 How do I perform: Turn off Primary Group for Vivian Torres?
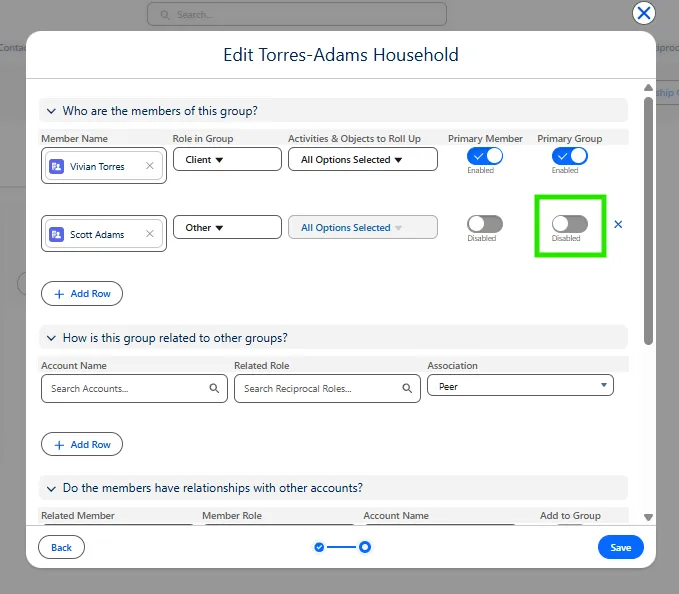tap(570, 156)
